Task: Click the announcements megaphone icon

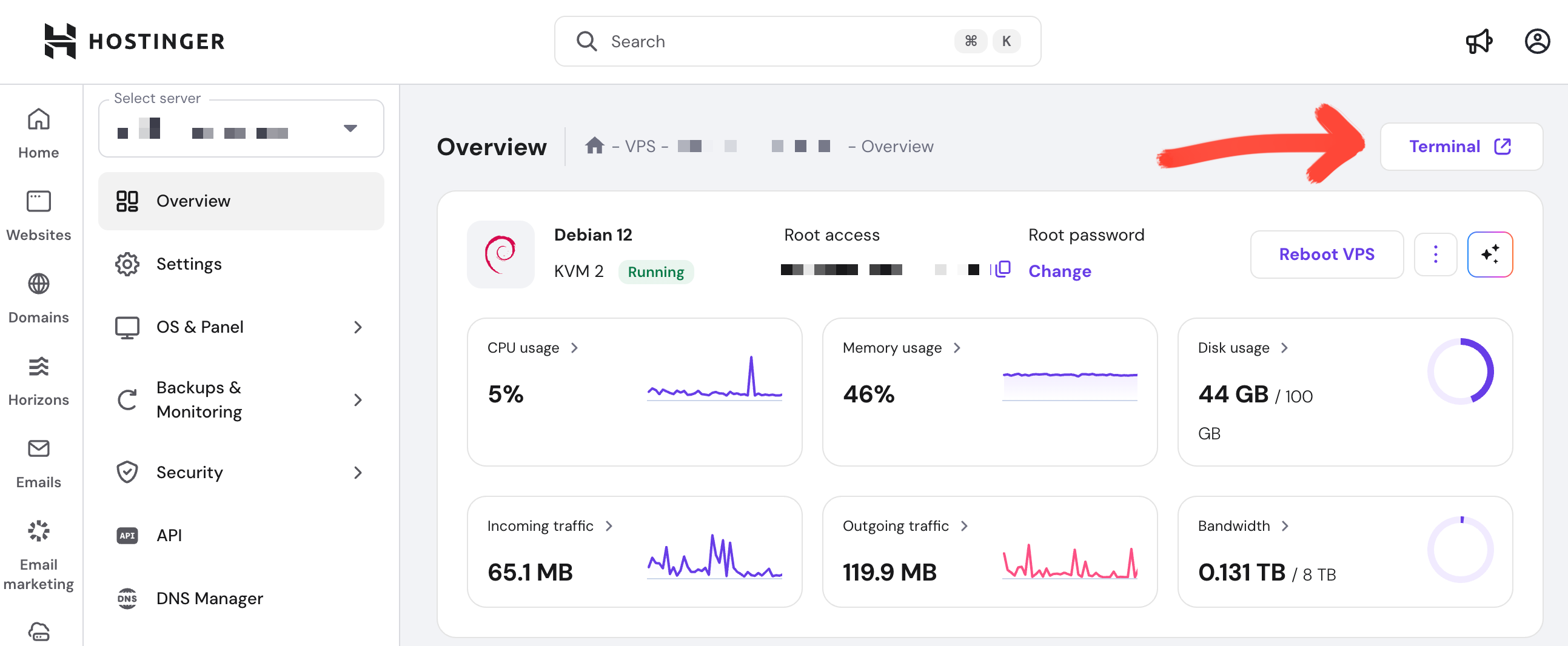Action: (1478, 41)
